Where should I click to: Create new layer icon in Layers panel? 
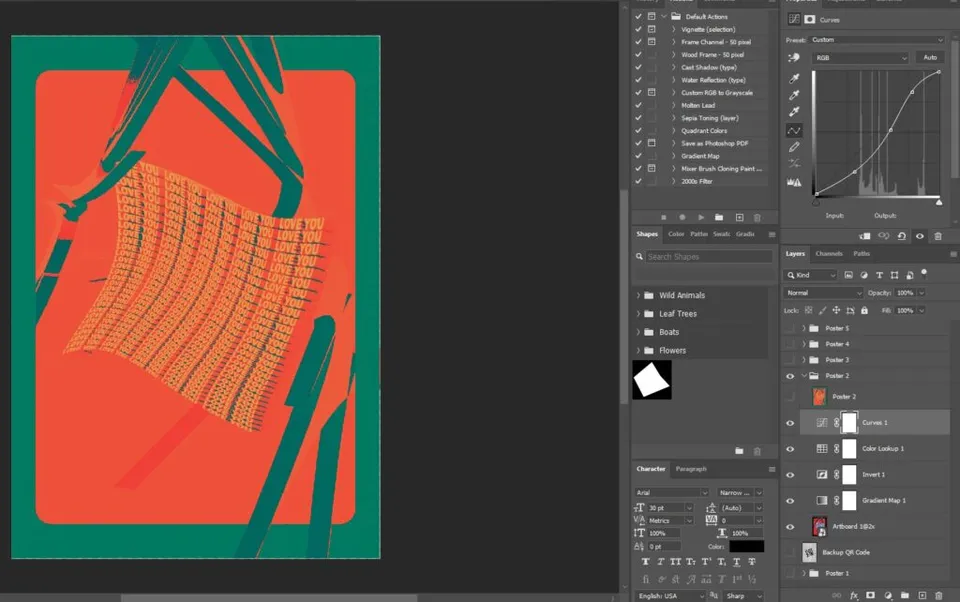[x=922, y=595]
